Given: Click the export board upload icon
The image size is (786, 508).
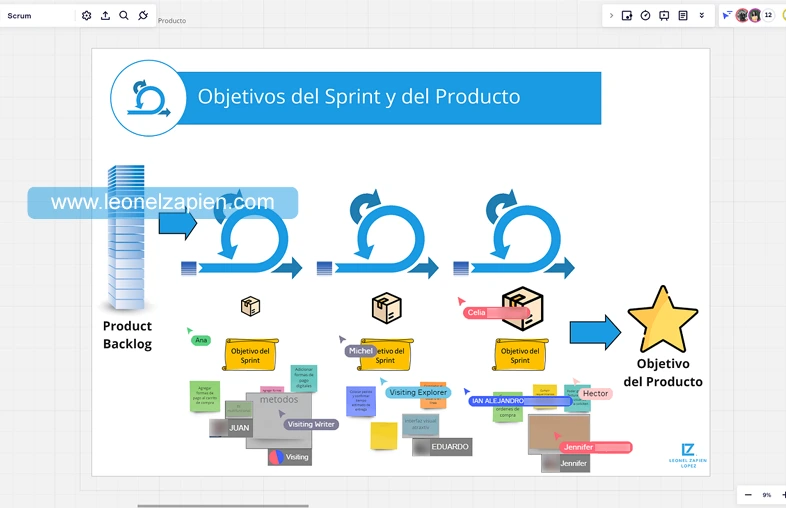Looking at the screenshot, I should tap(105, 16).
